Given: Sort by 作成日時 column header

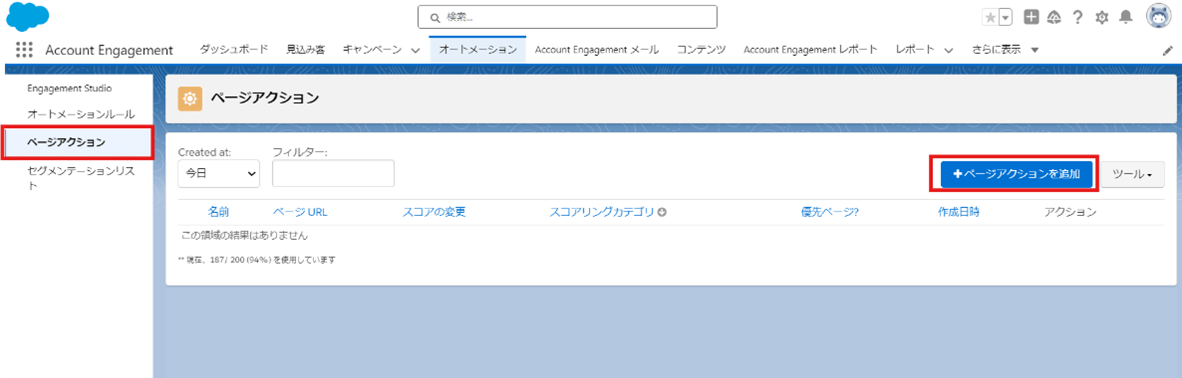Looking at the screenshot, I should coord(959,212).
